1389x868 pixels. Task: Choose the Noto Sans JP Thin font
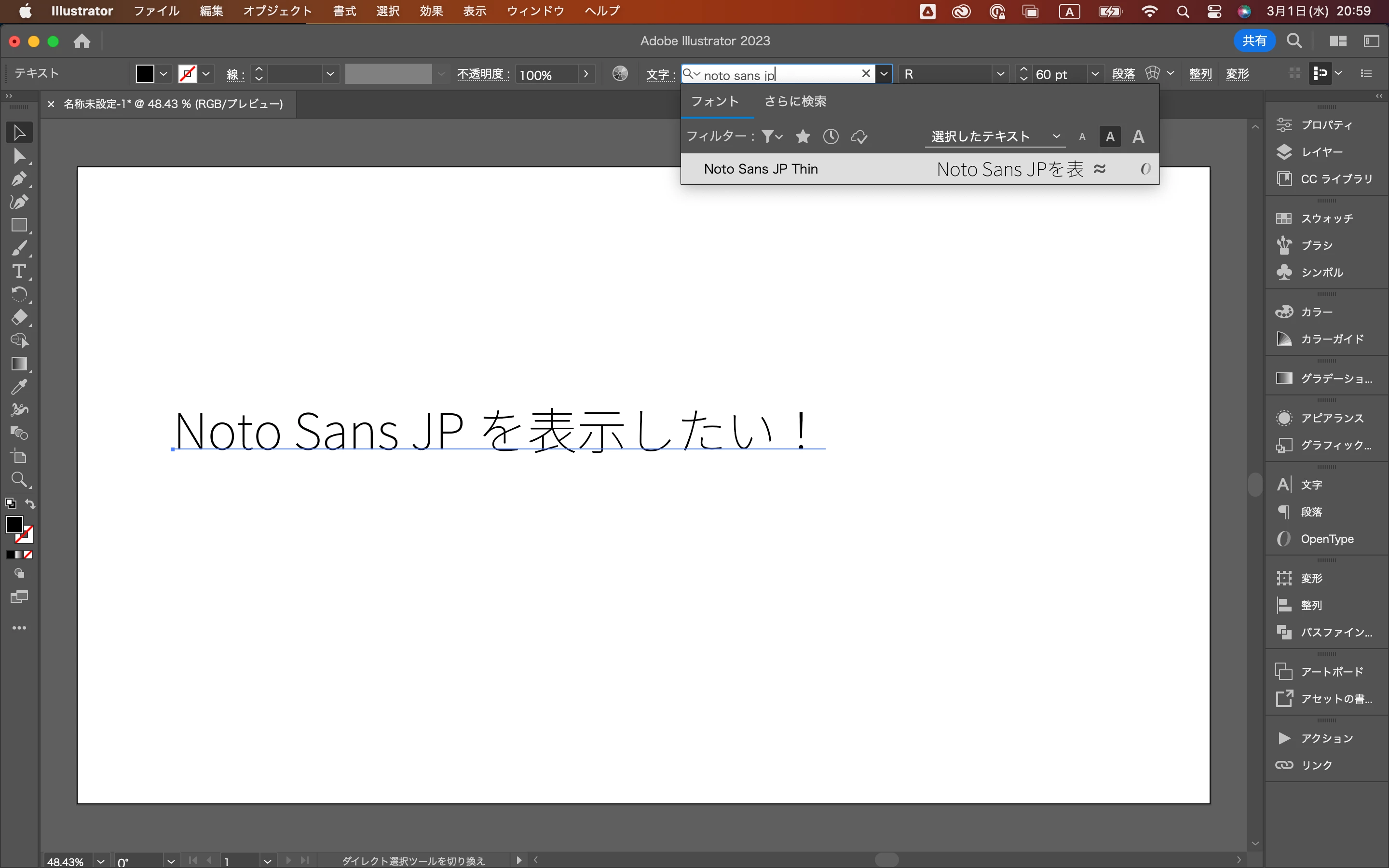click(761, 169)
